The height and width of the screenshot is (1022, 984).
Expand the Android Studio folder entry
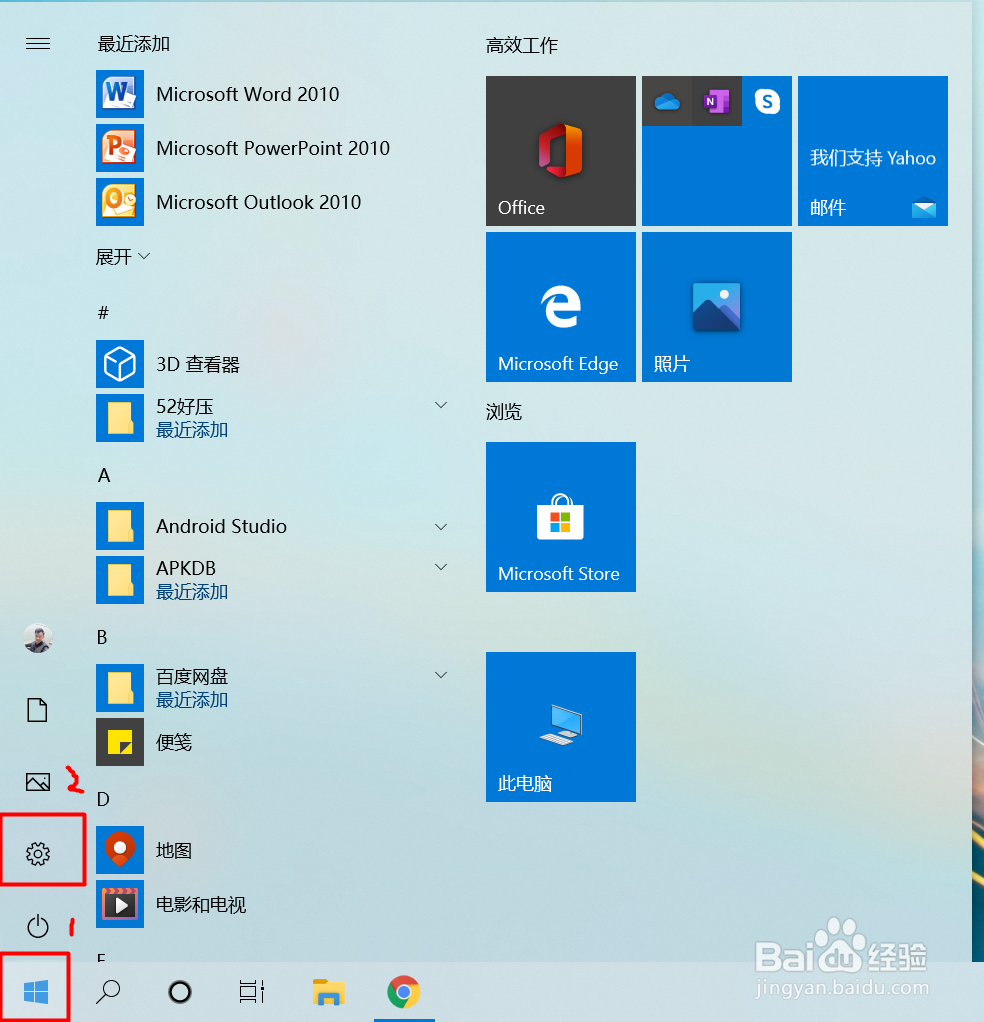(x=441, y=526)
